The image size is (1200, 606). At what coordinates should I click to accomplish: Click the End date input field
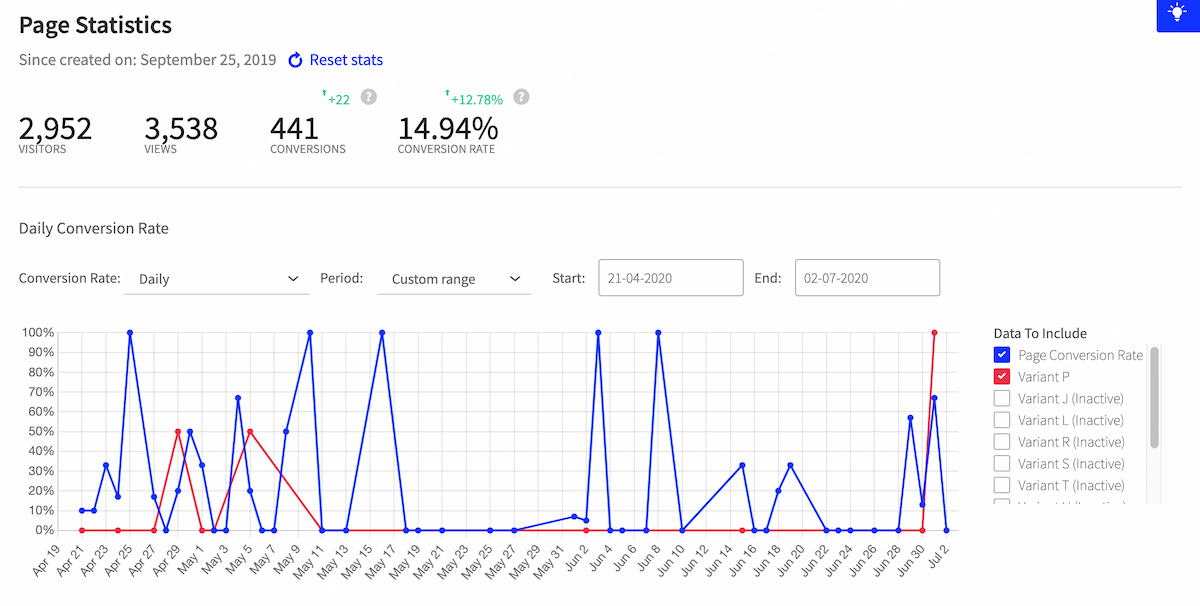[x=867, y=278]
